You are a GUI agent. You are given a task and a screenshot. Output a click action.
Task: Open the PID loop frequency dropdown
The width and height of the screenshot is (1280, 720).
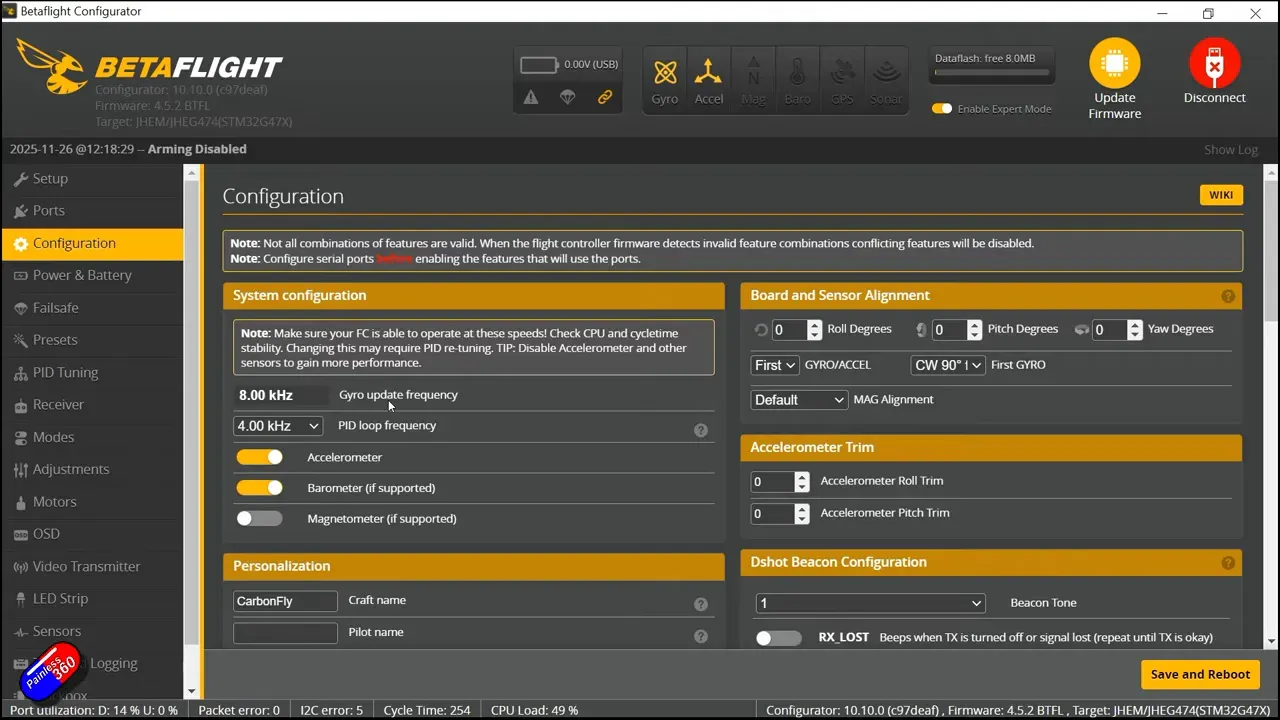tap(277, 425)
